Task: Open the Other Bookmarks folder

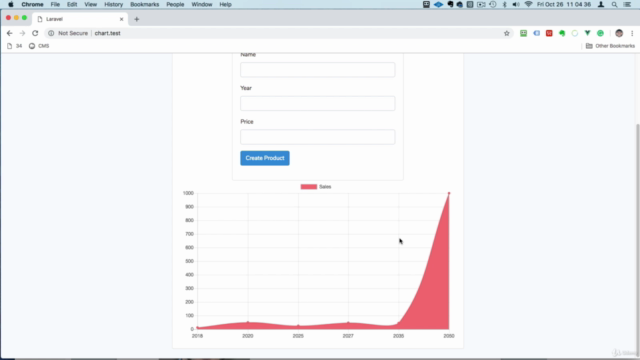Action: 610,46
